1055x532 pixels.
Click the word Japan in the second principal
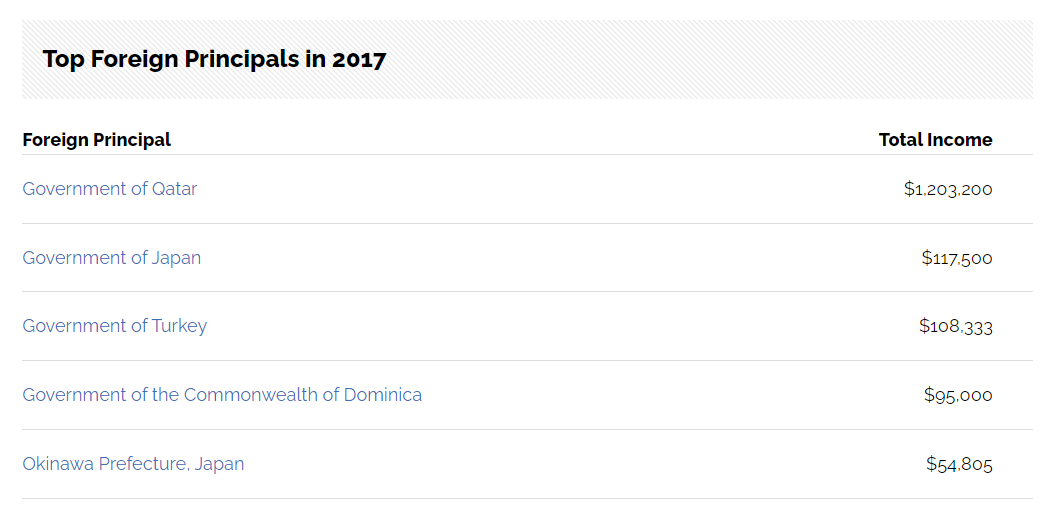176,259
